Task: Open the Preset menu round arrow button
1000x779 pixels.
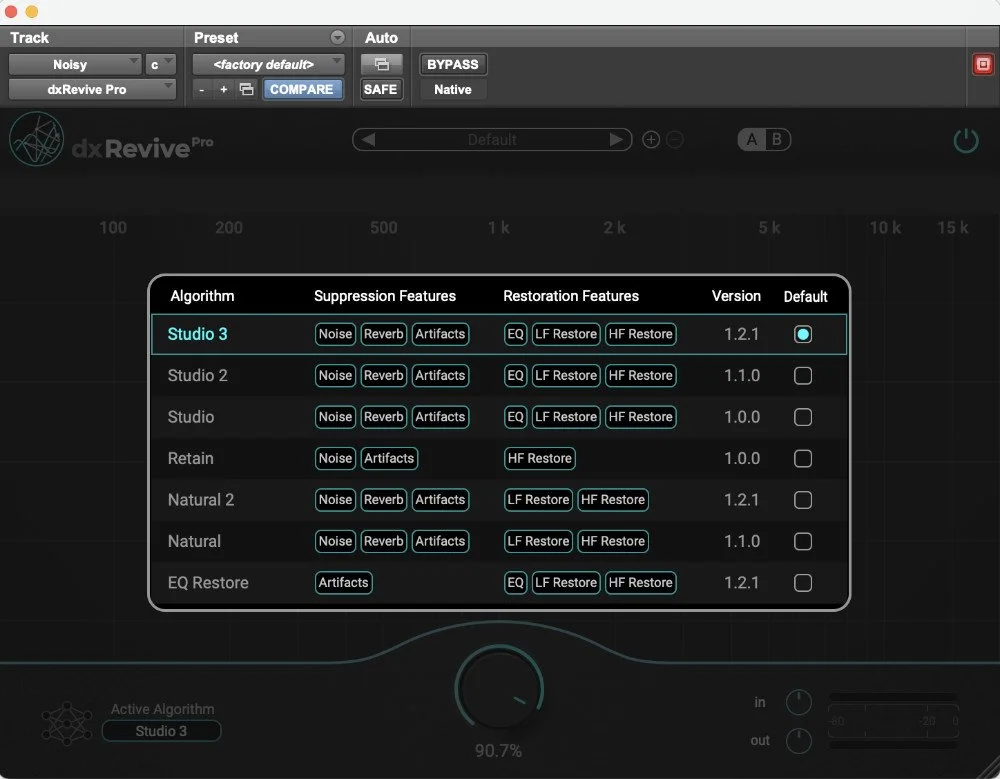Action: point(337,38)
